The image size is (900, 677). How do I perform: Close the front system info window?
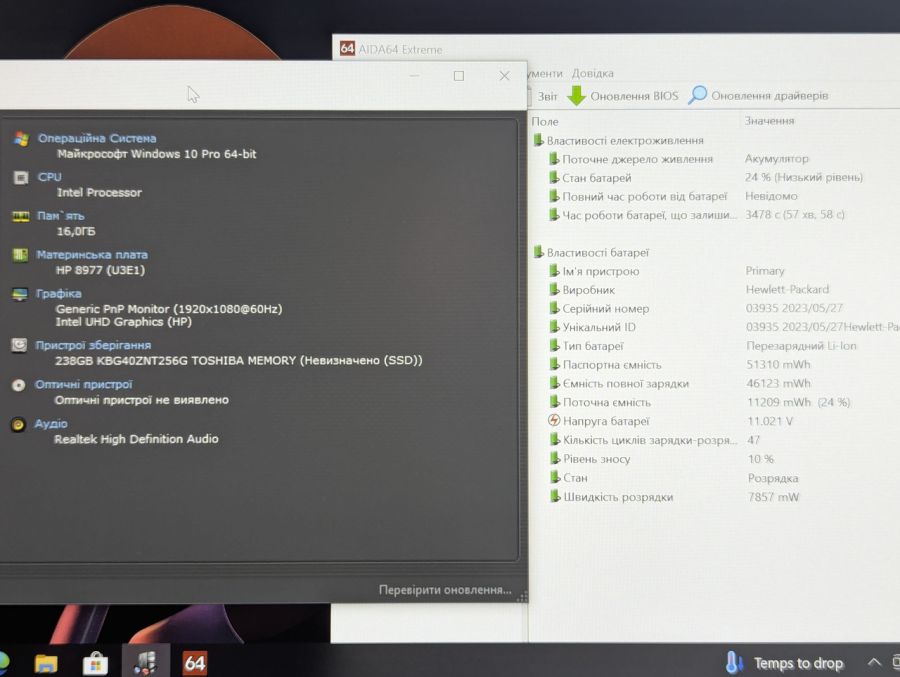pyautogui.click(x=504, y=76)
